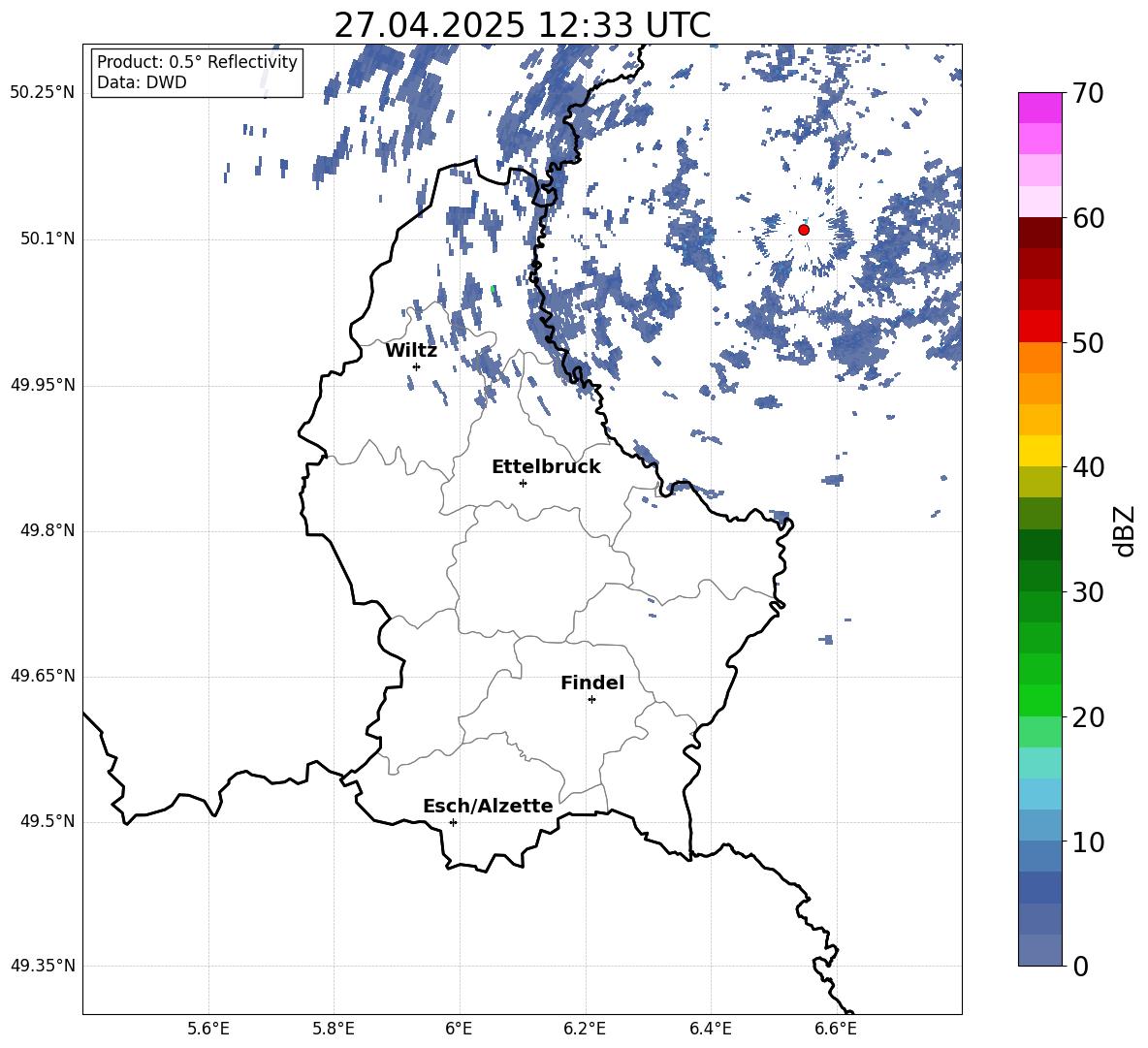1148x1048 pixels.
Task: Click the 49.95°N latitude label
Action: (43, 385)
